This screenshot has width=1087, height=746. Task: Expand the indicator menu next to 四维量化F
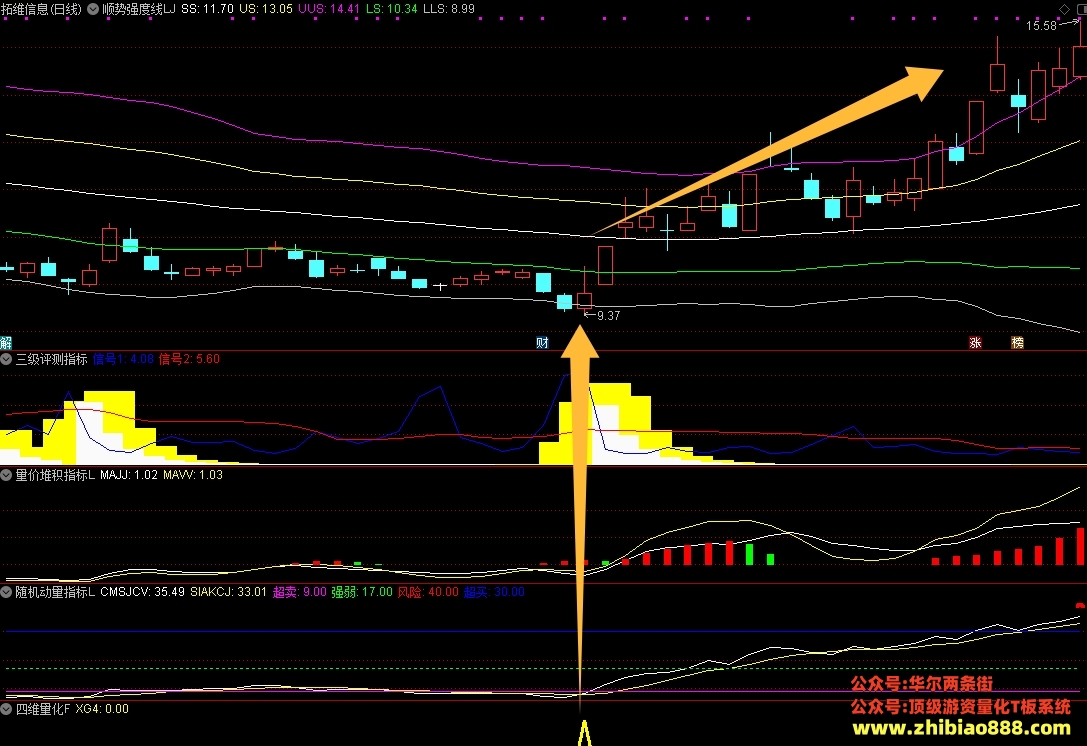point(6,709)
